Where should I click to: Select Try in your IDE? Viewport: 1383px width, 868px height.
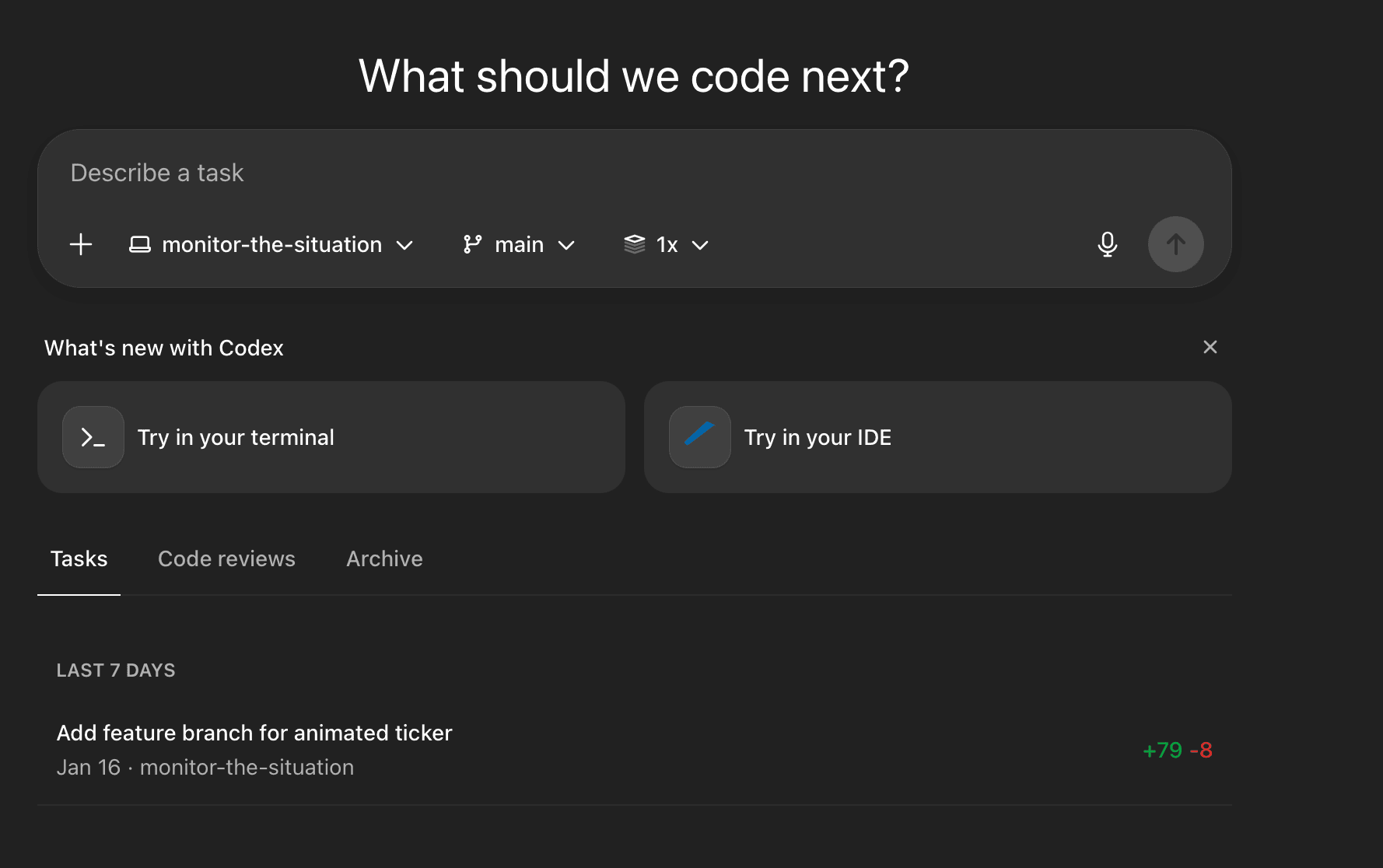pos(937,436)
